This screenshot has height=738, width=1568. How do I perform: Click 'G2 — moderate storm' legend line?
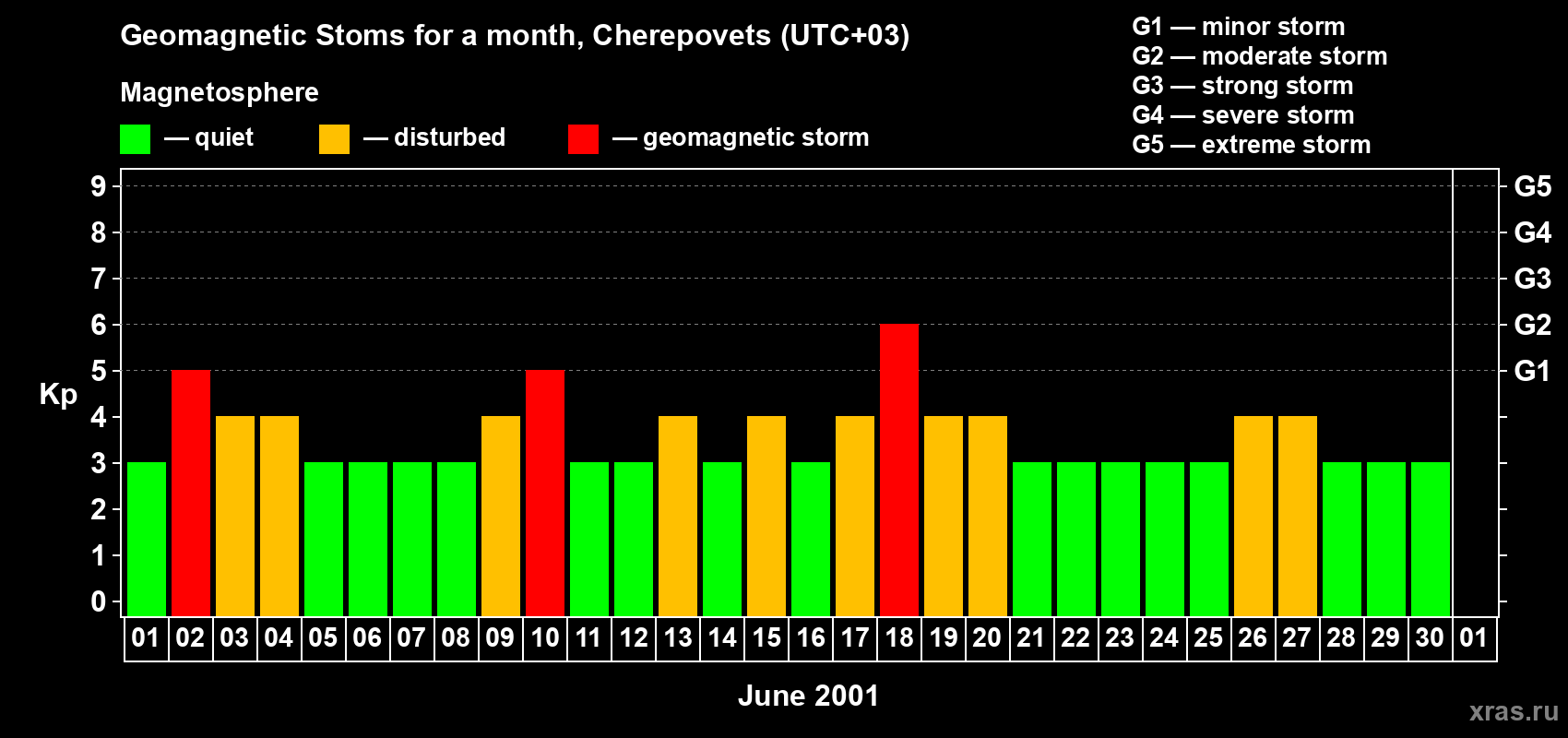[1260, 56]
